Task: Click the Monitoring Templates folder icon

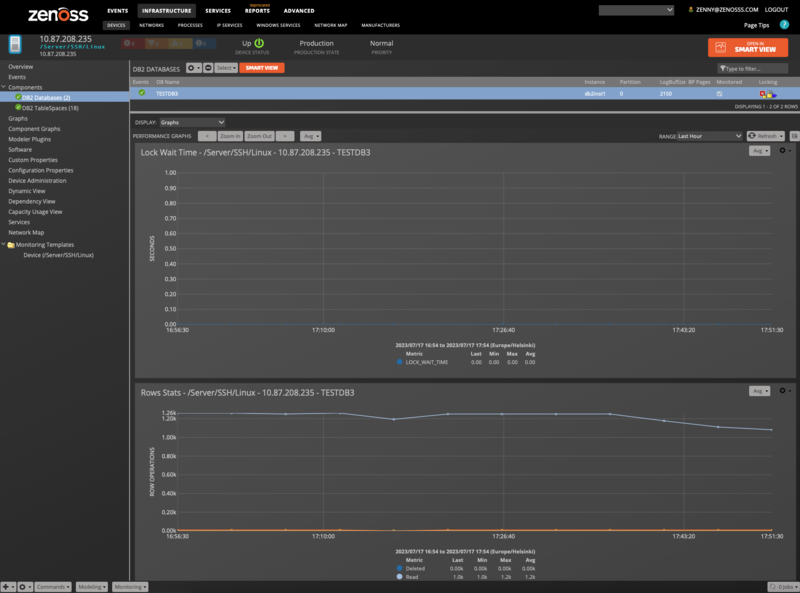Action: tap(11, 245)
